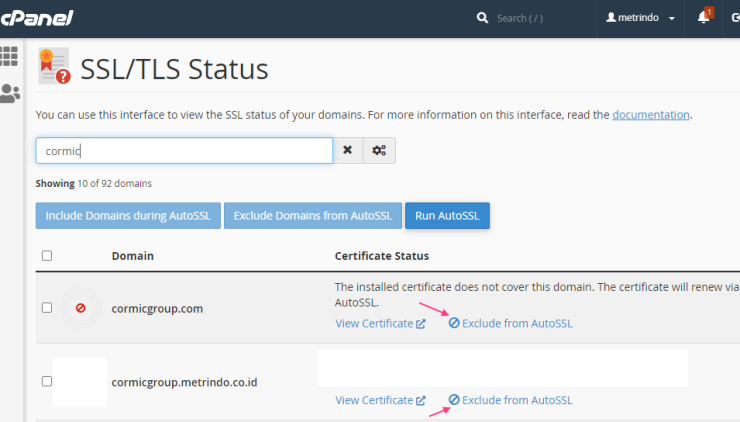Click the cormicgroup.com domain name
The image size is (740, 422).
click(x=157, y=309)
